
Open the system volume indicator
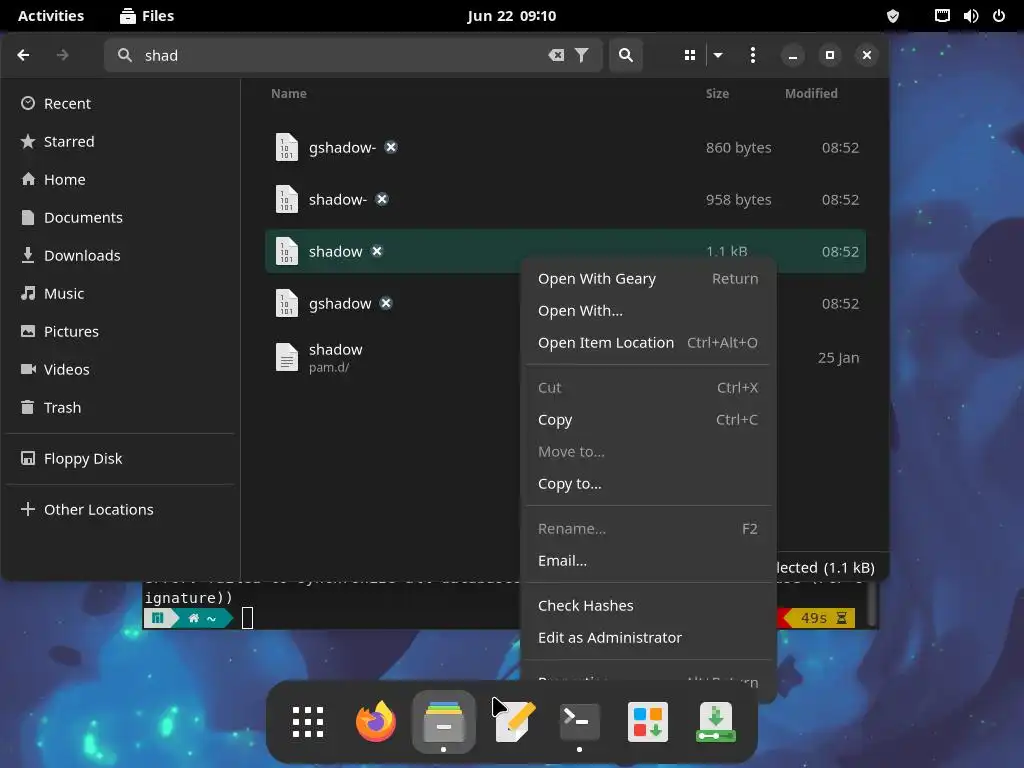(970, 16)
